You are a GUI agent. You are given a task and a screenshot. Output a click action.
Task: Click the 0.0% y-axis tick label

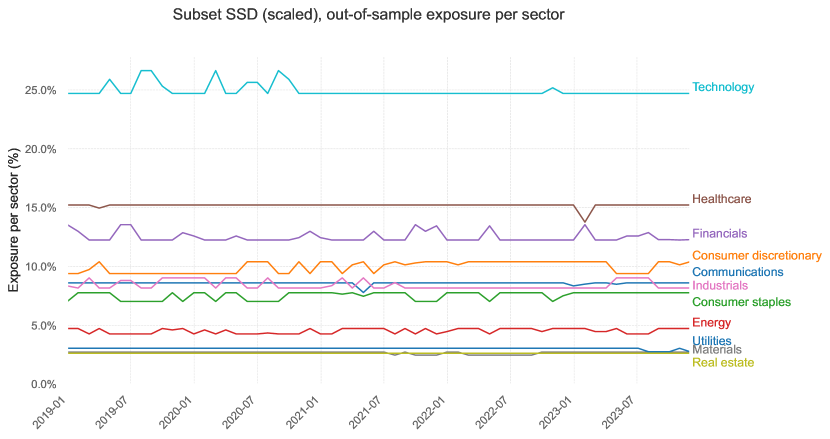[x=44, y=385]
